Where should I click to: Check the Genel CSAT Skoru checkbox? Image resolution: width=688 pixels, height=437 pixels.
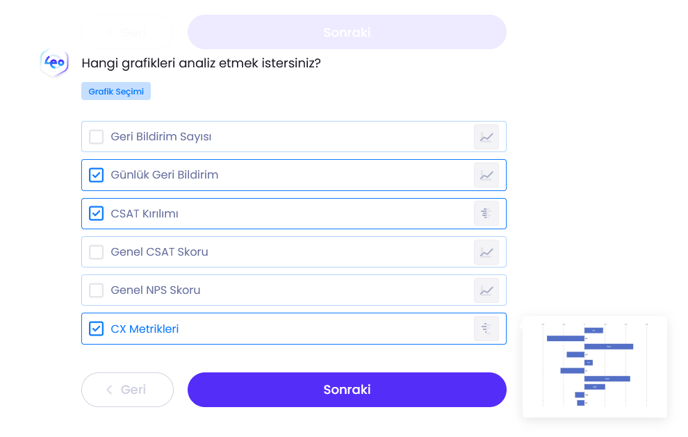coord(96,252)
